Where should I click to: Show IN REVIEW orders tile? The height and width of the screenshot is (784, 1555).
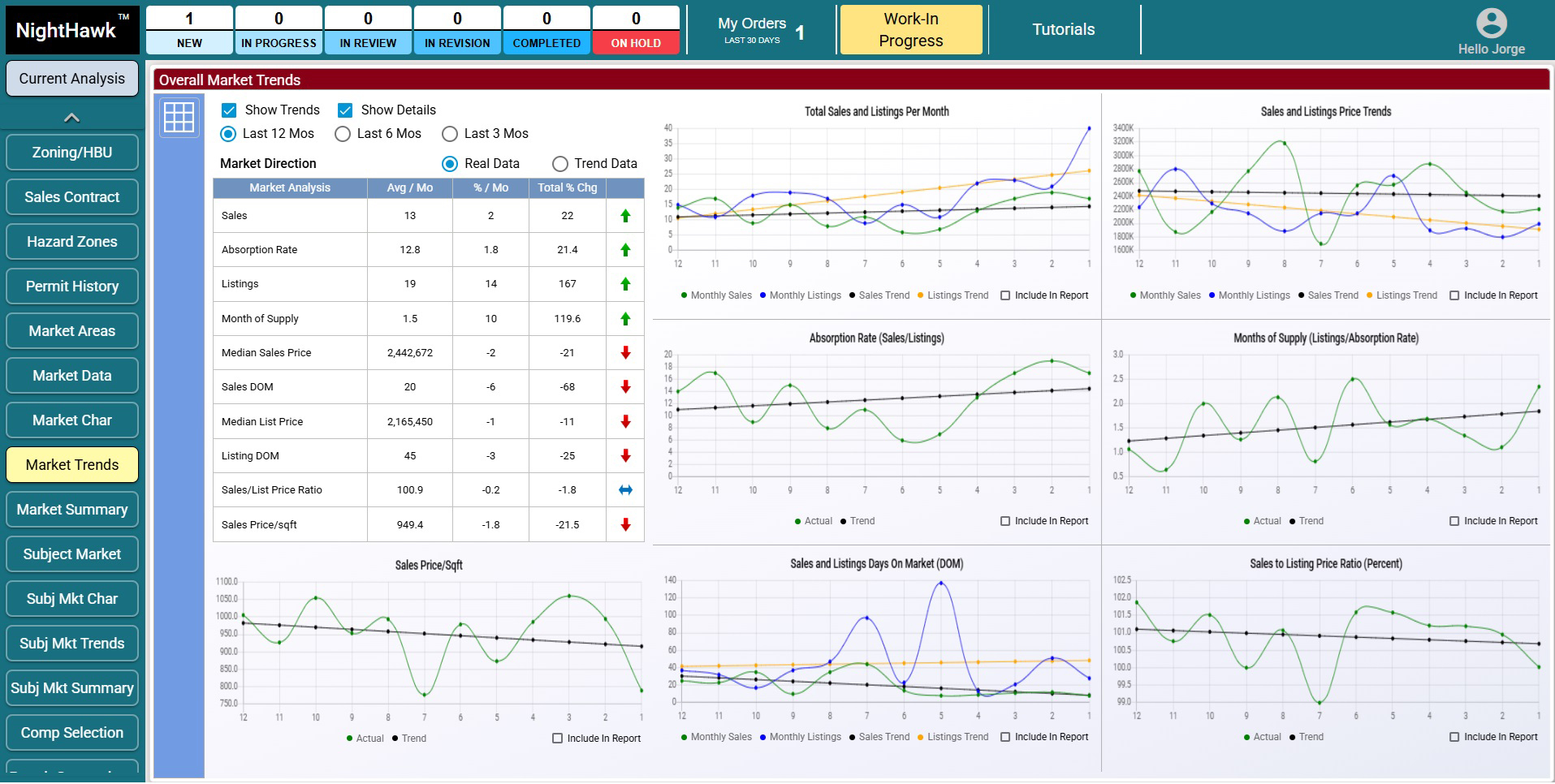[x=368, y=30]
